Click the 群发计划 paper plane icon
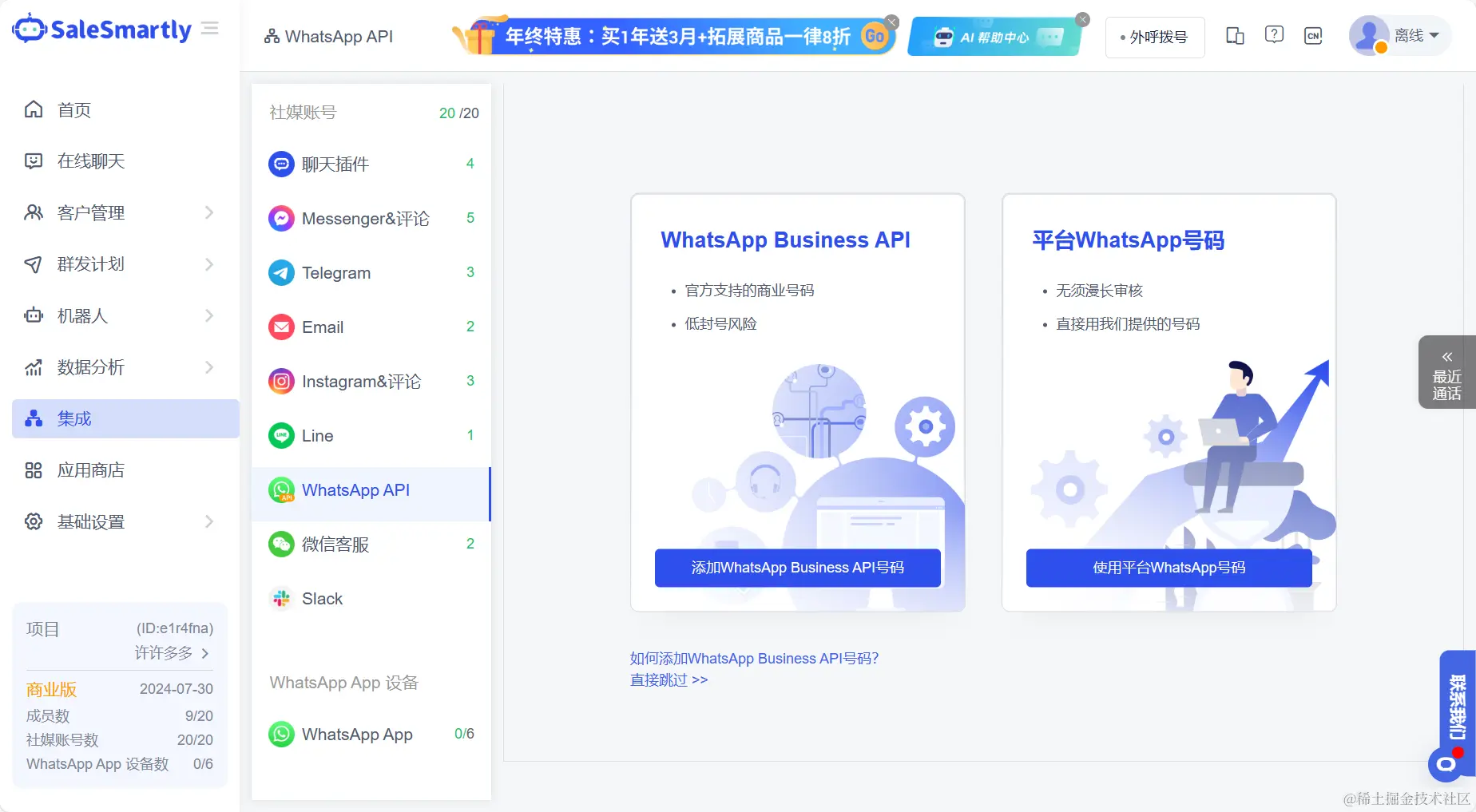1476x812 pixels. tap(34, 264)
